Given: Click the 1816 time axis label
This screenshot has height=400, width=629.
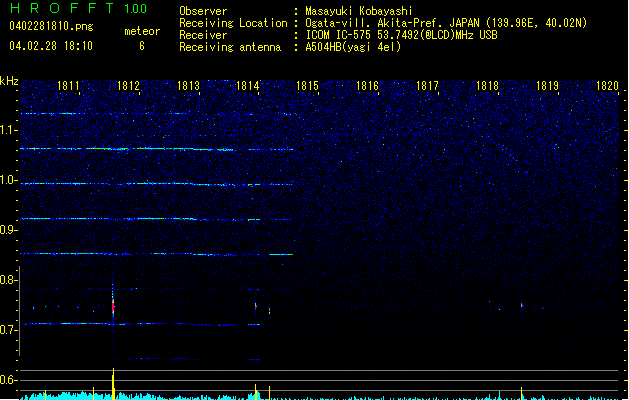Looking at the screenshot, I should point(367,86).
